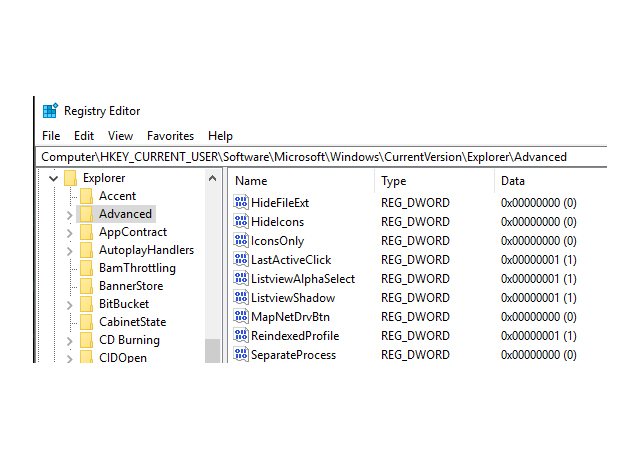640x460 pixels.
Task: Click the SeparateProcess DWORD value icon
Action: [x=241, y=354]
